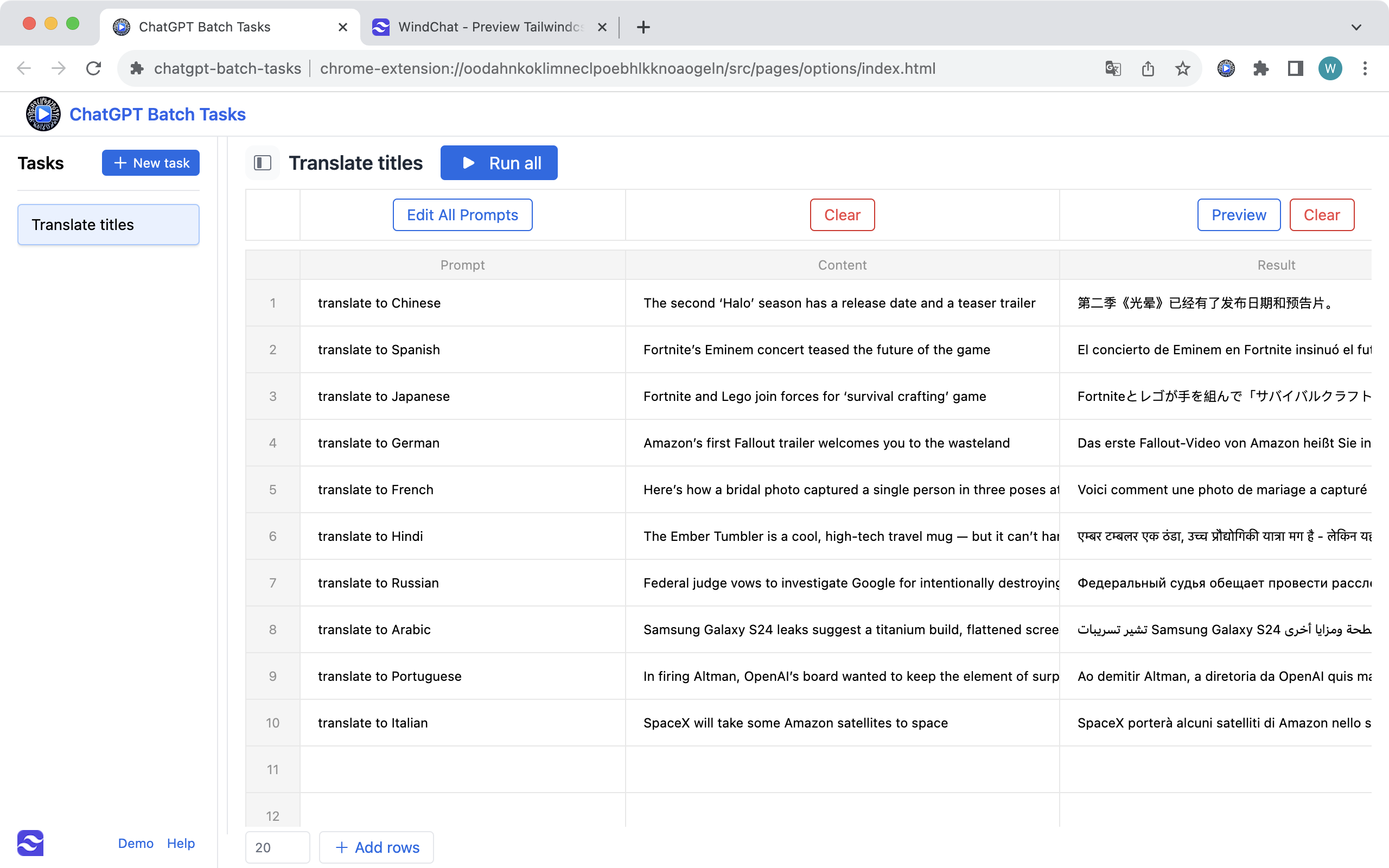Bookmark this page using the star icon

(1181, 68)
